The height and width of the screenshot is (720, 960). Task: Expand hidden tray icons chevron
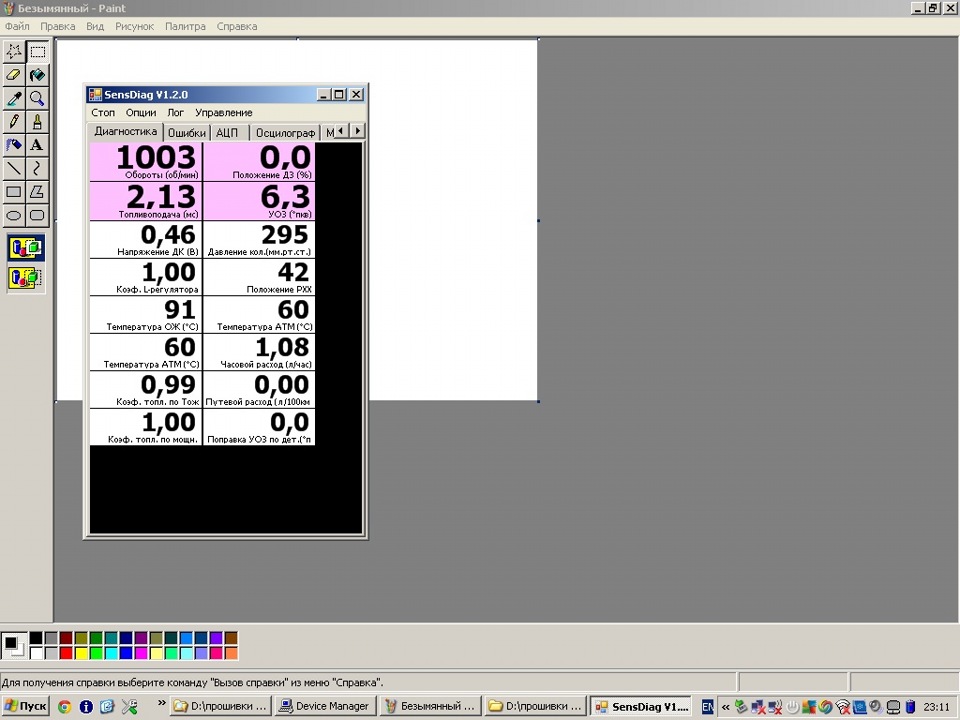(726, 707)
